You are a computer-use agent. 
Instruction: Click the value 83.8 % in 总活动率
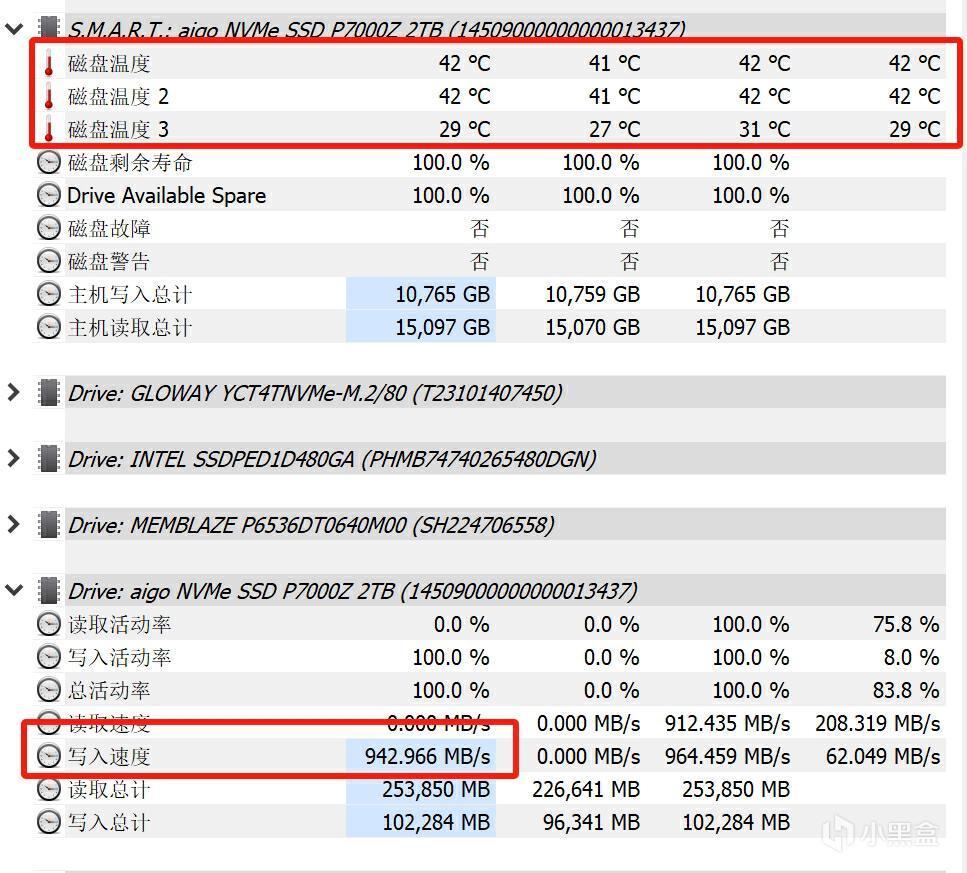(906, 691)
